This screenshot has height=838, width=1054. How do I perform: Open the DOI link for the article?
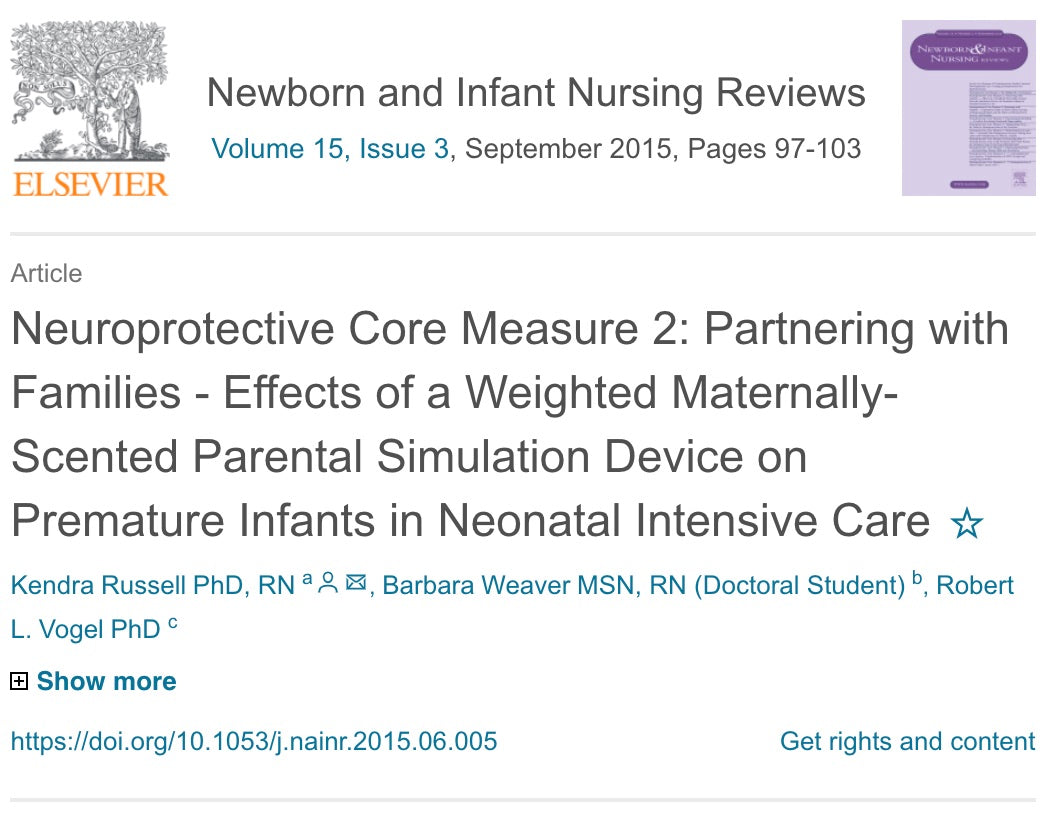point(253,742)
